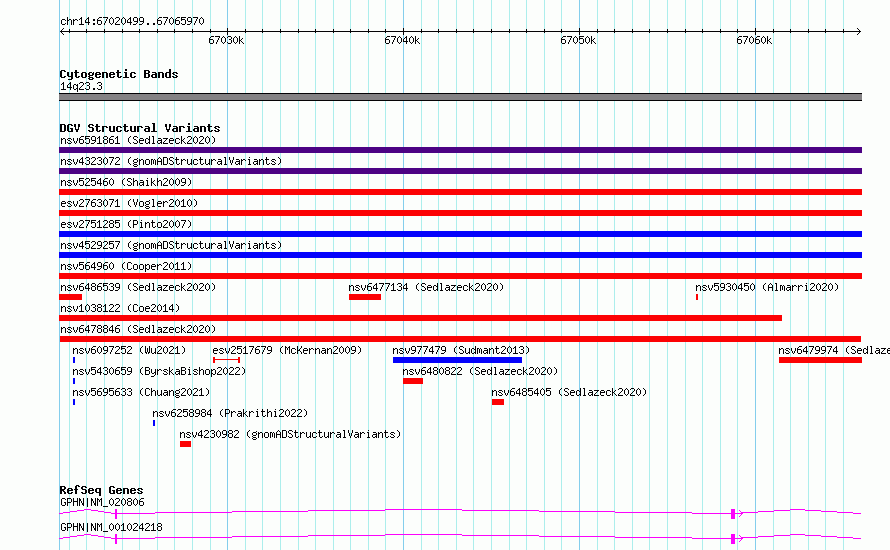Click the esv2751285 (Pinto2007) blue bar
This screenshot has width=890, height=550.
click(460, 234)
